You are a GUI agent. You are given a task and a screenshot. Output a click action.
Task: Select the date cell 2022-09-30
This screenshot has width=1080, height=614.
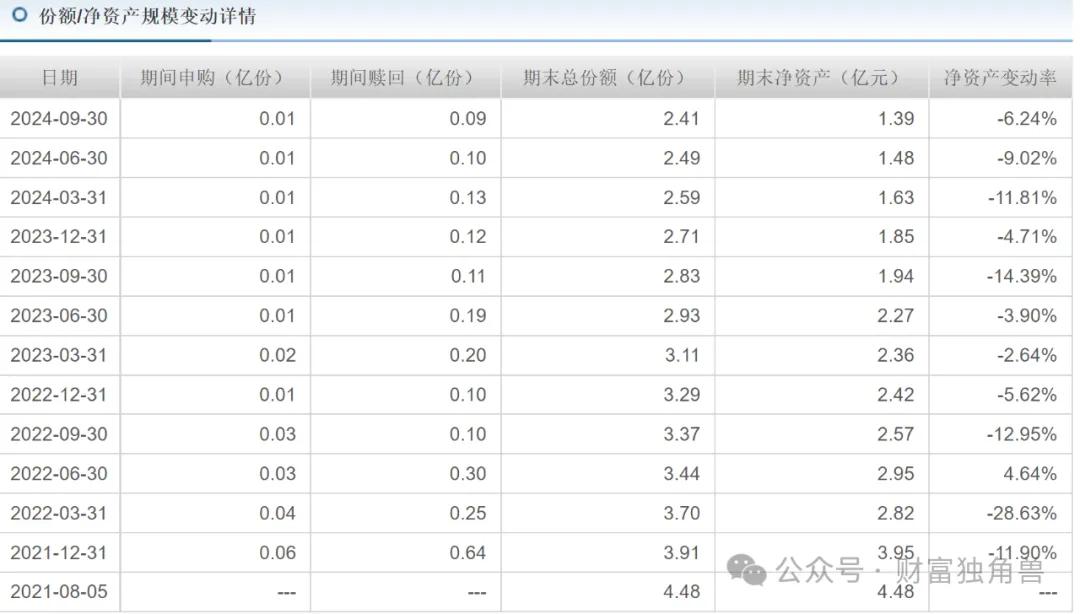pos(59,434)
